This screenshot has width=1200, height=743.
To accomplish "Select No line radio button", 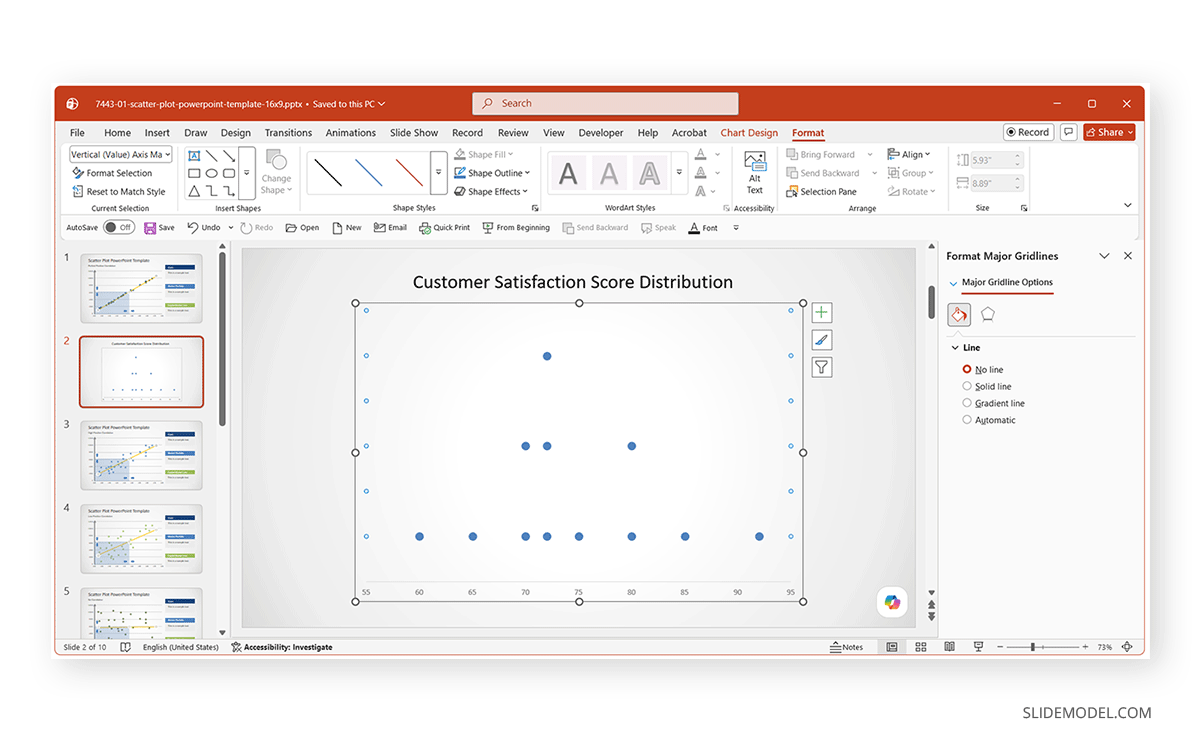I will (967, 370).
